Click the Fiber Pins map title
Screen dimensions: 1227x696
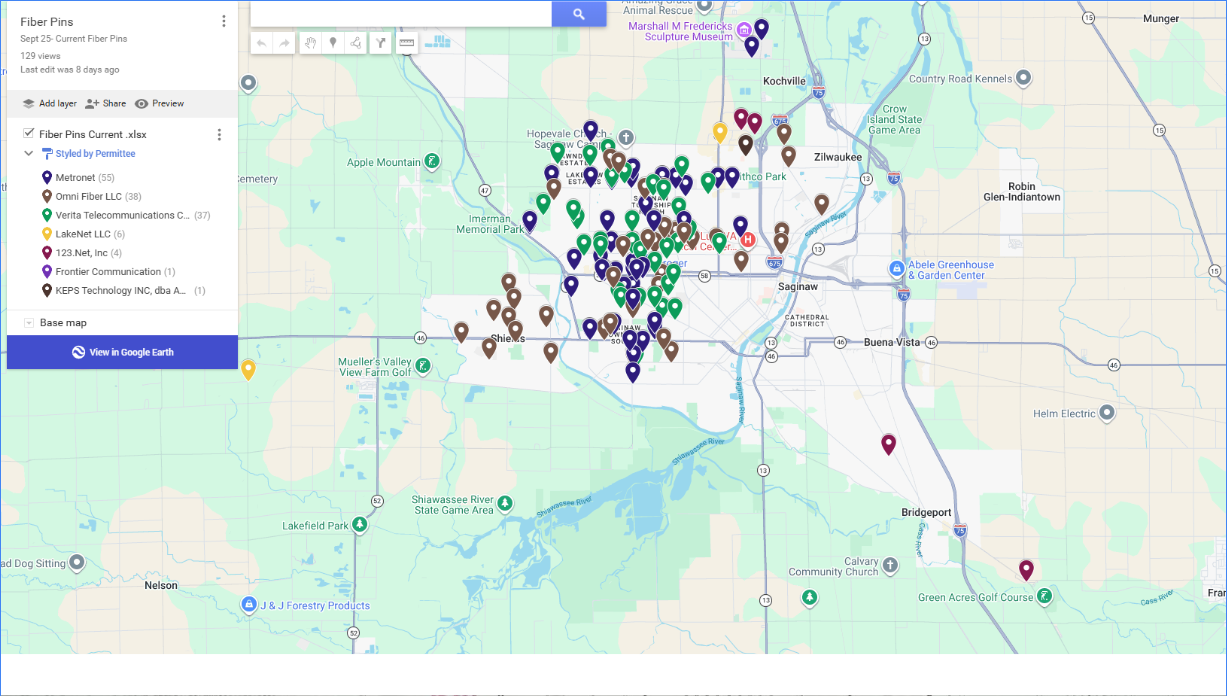[x=47, y=21]
